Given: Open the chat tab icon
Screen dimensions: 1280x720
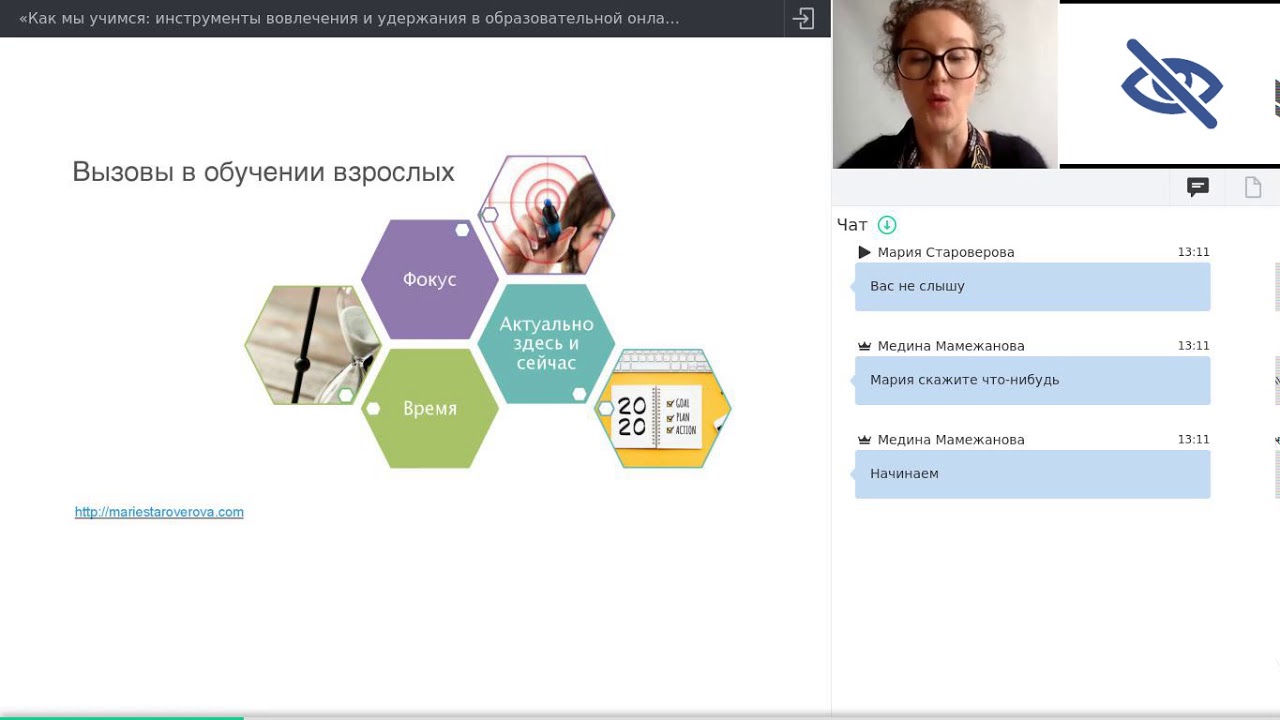Looking at the screenshot, I should pyautogui.click(x=1197, y=187).
